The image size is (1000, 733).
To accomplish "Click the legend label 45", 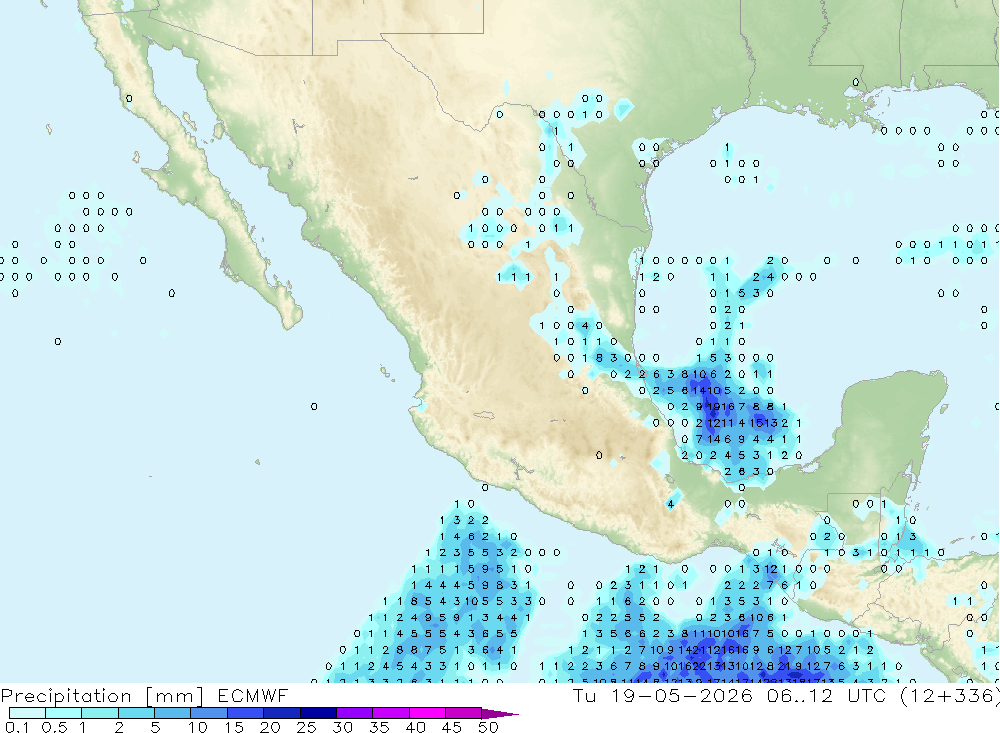I will coord(452,727).
